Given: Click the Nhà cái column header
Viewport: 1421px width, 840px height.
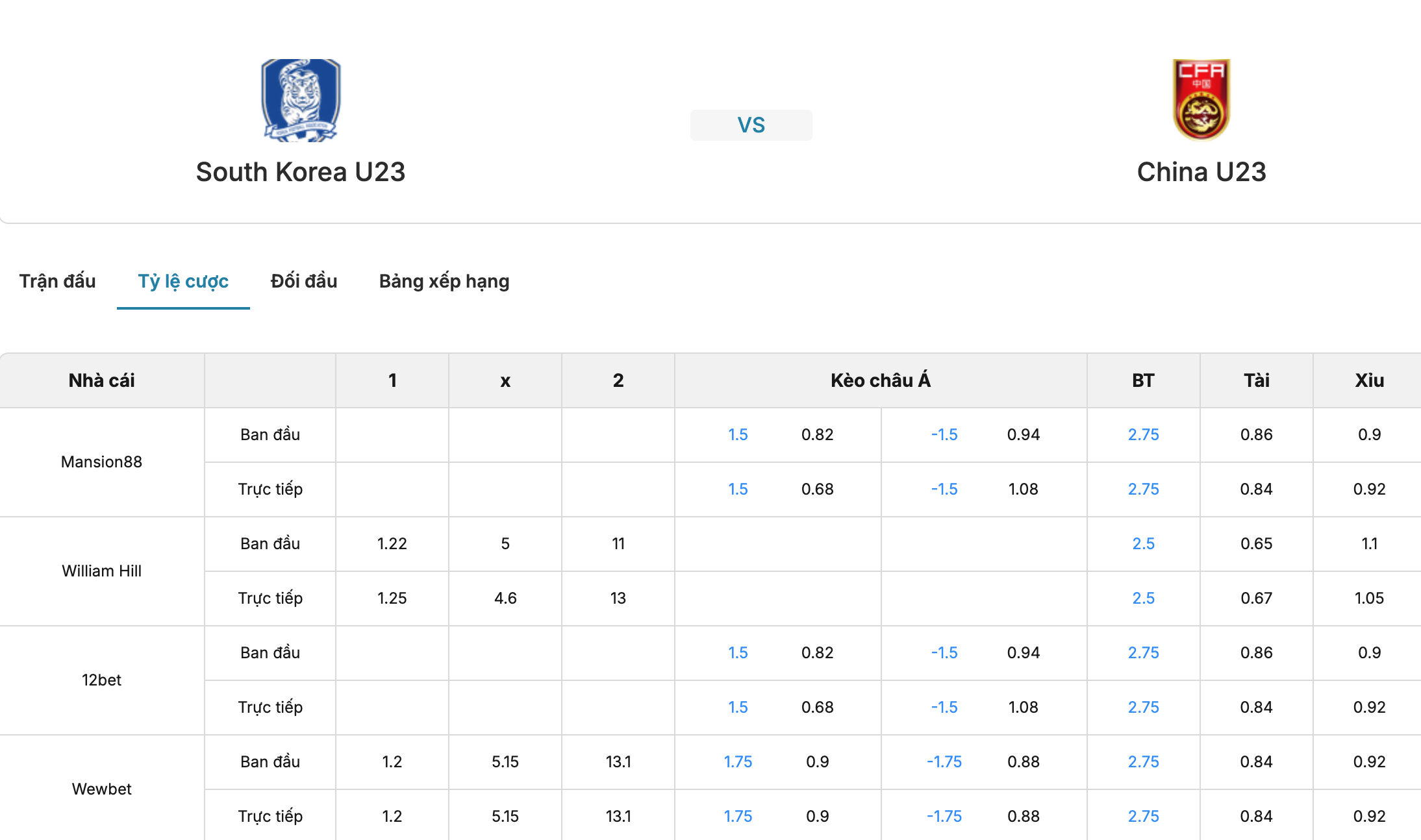Looking at the screenshot, I should point(102,380).
